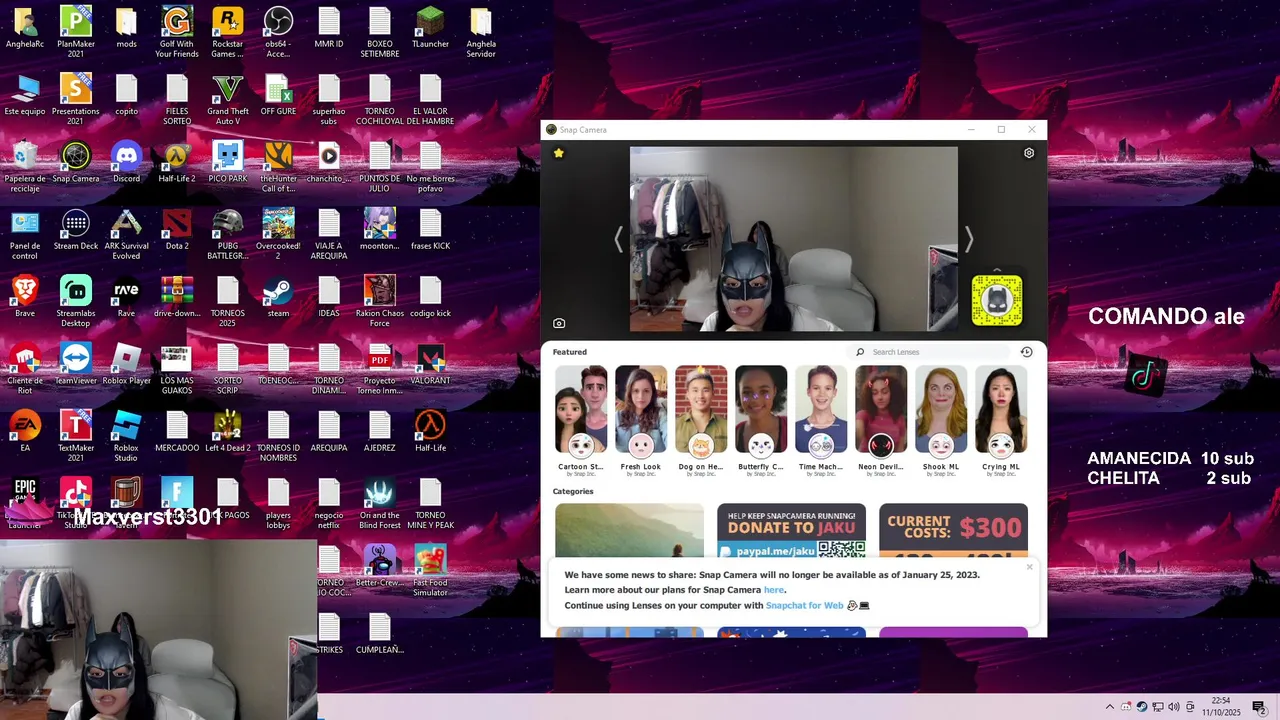Select the Dog on Head lens

[x=701, y=420]
